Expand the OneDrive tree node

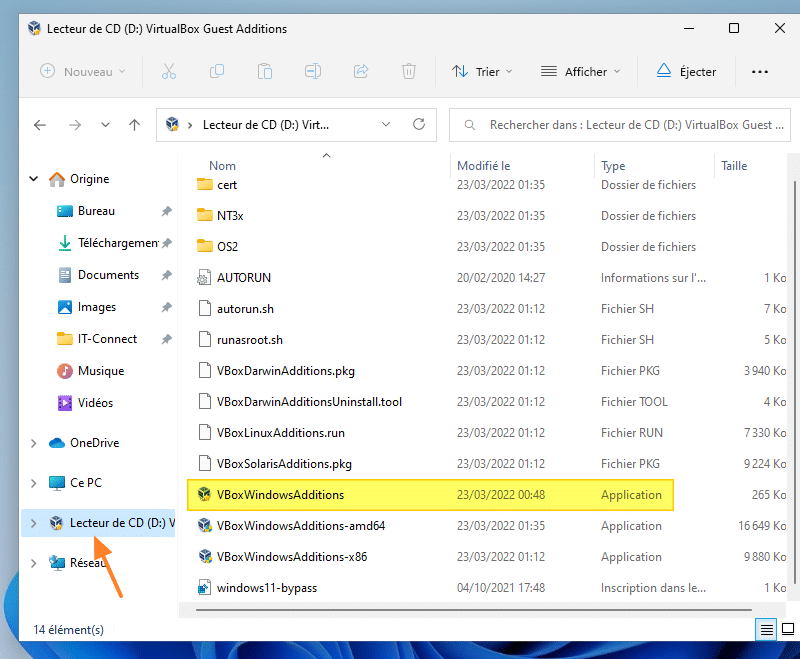point(35,443)
